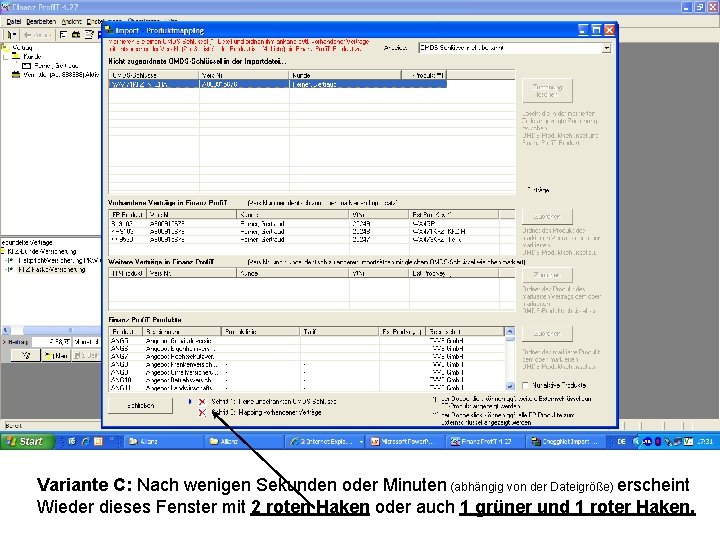Select product row ANG7
The image size is (720, 540).
(x=307, y=356)
